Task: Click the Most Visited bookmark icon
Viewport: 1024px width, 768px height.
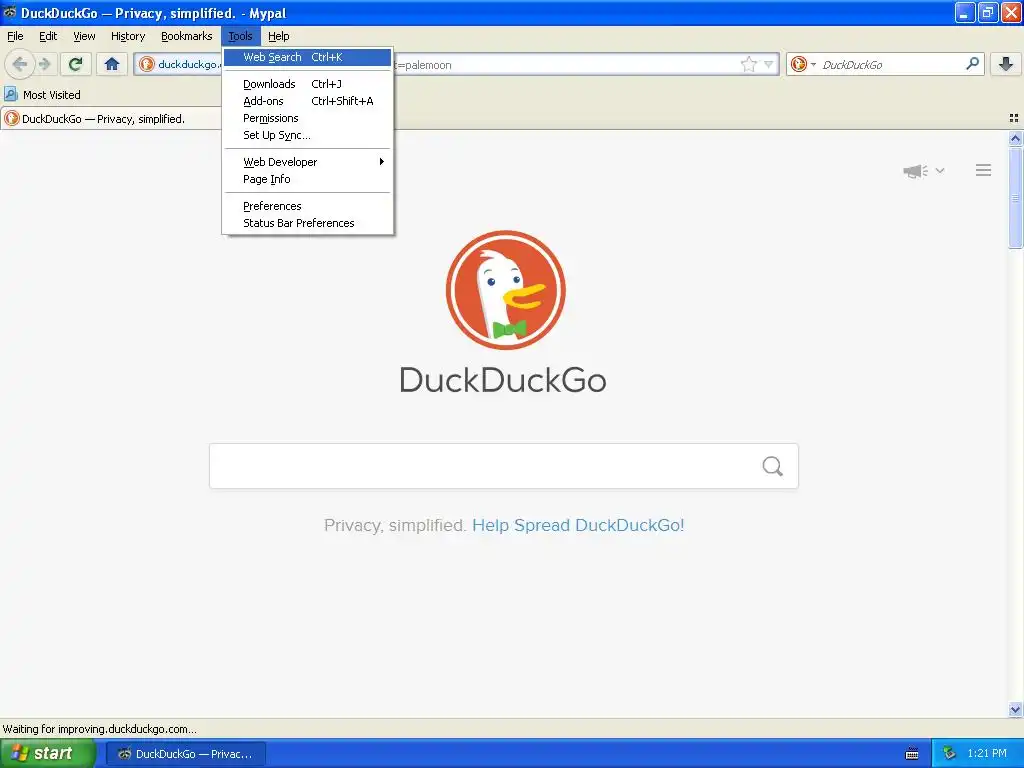Action: [x=10, y=95]
